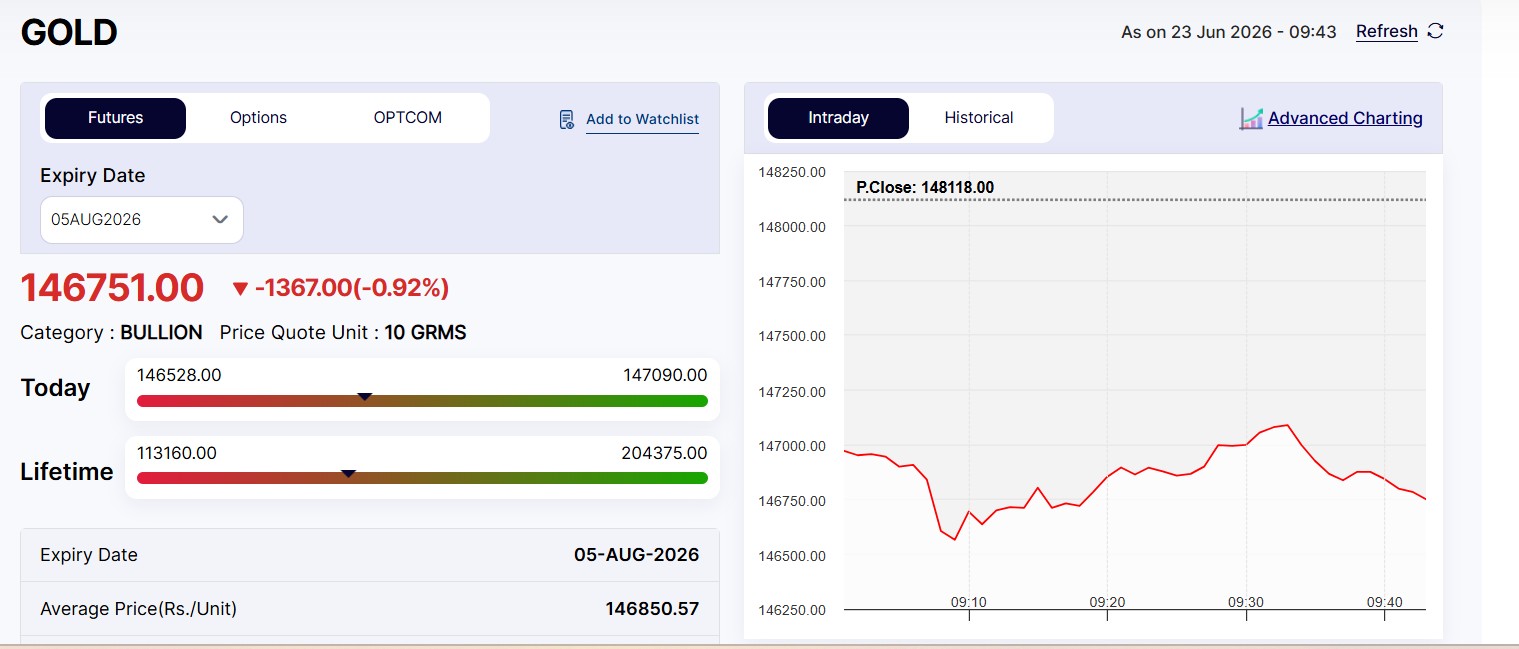The height and width of the screenshot is (649, 1519).
Task: Click the 146250.00 y-axis label
Action: click(x=792, y=610)
